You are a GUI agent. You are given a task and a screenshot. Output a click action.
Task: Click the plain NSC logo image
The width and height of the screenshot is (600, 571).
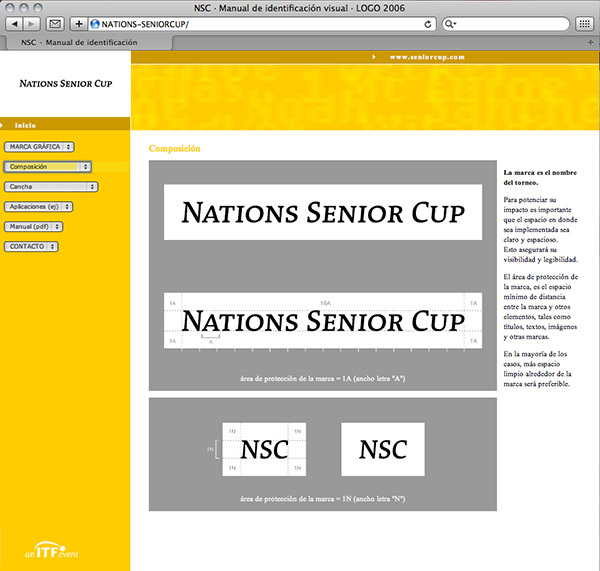383,449
